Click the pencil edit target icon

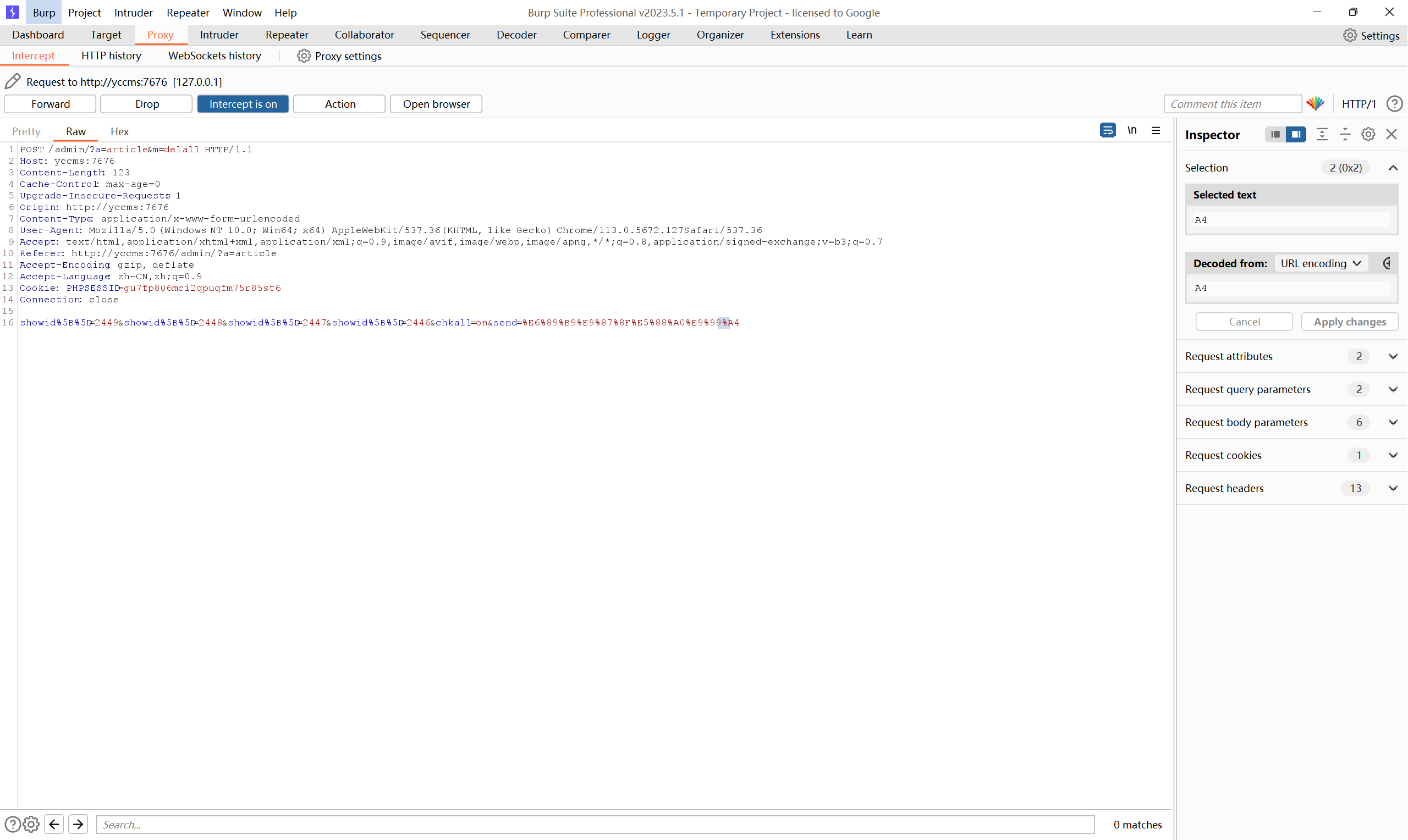coord(13,81)
